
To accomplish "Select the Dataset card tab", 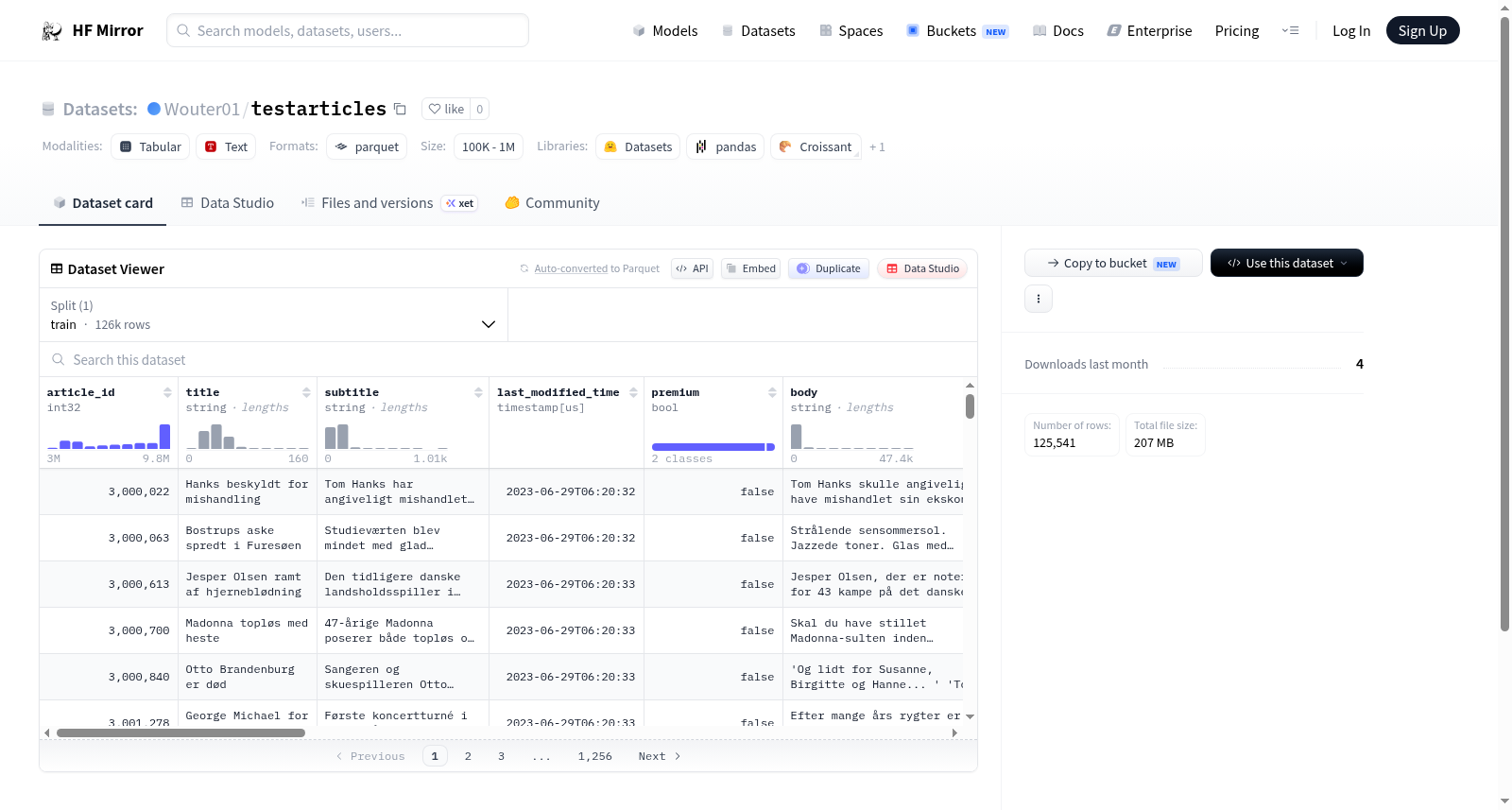I will click(x=103, y=203).
